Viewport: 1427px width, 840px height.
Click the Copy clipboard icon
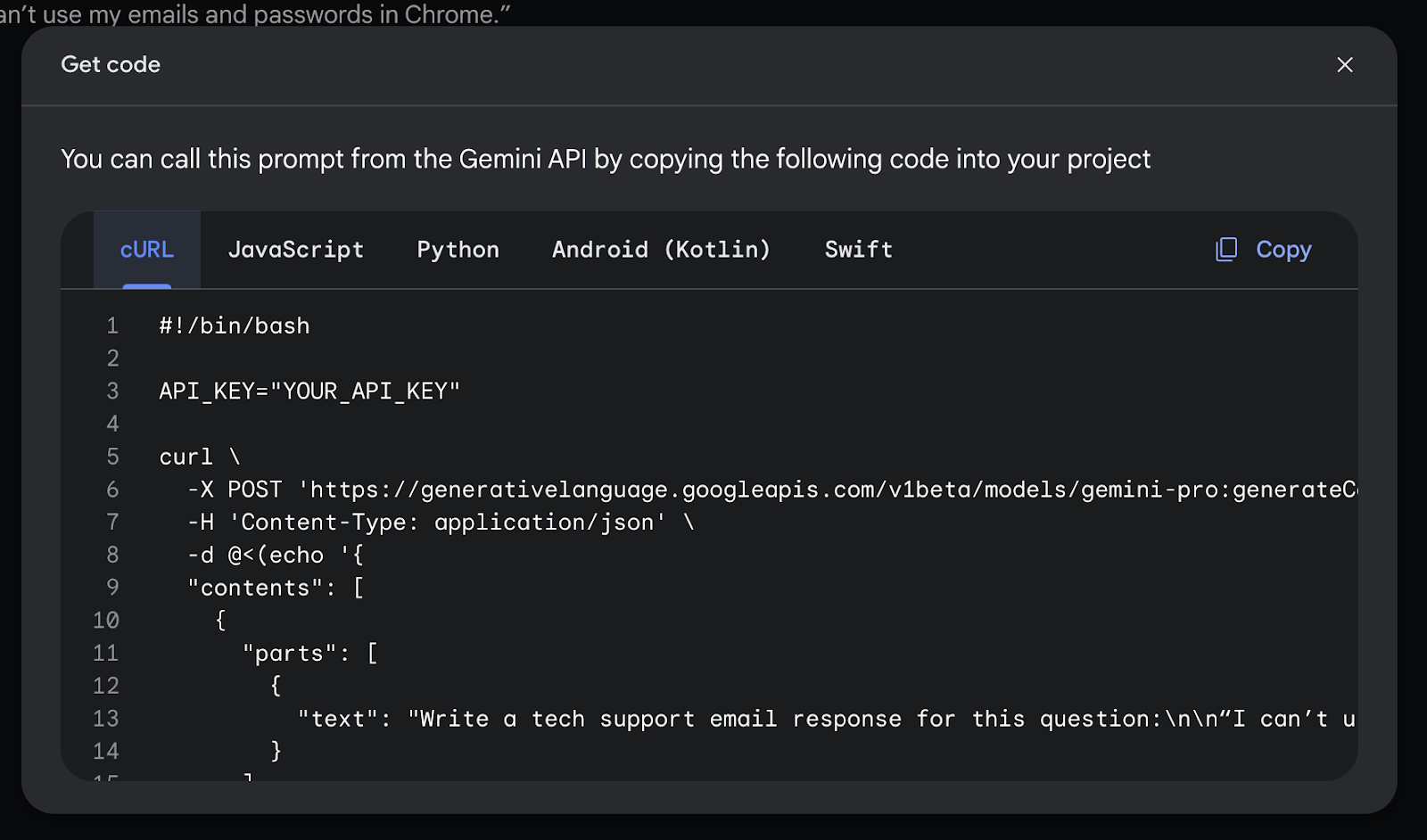(1226, 250)
